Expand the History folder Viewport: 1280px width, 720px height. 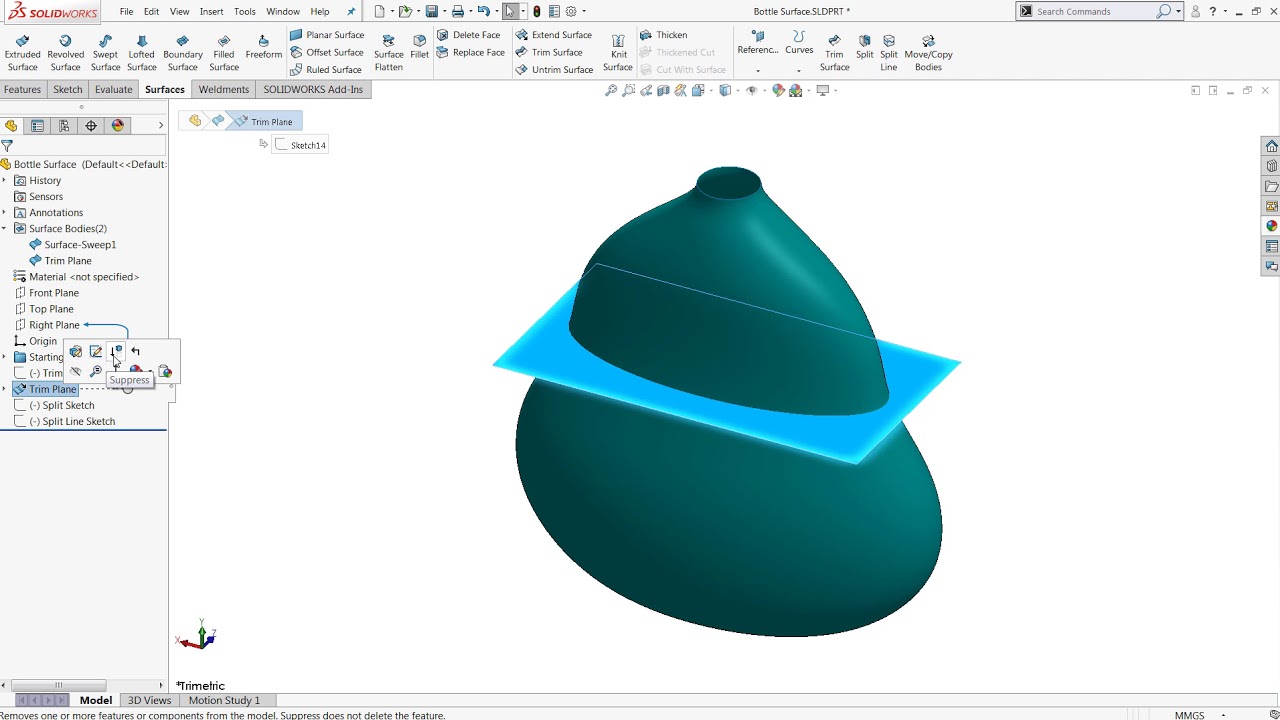pyautogui.click(x=4, y=181)
